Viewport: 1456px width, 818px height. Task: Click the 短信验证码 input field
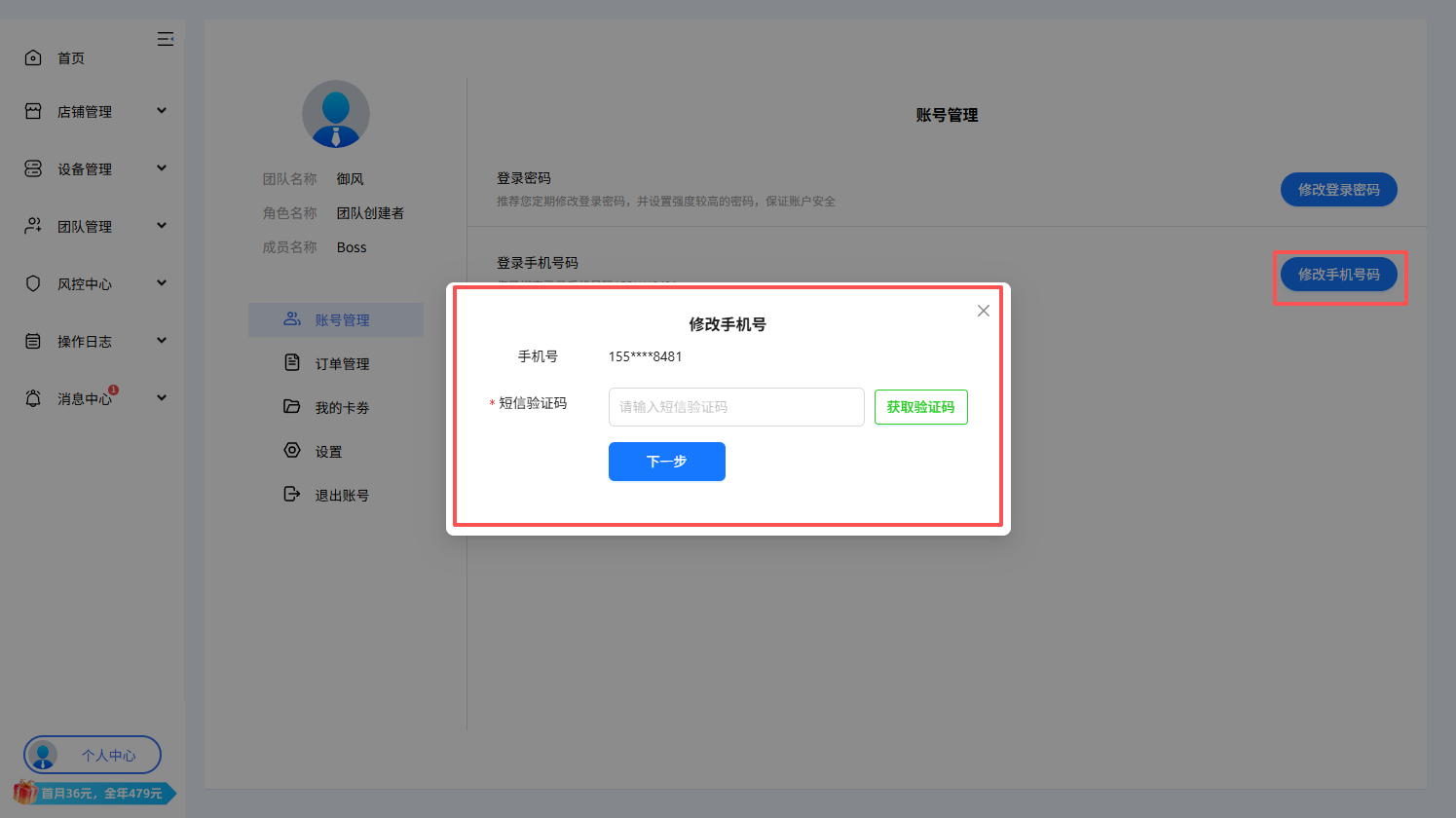(735, 407)
